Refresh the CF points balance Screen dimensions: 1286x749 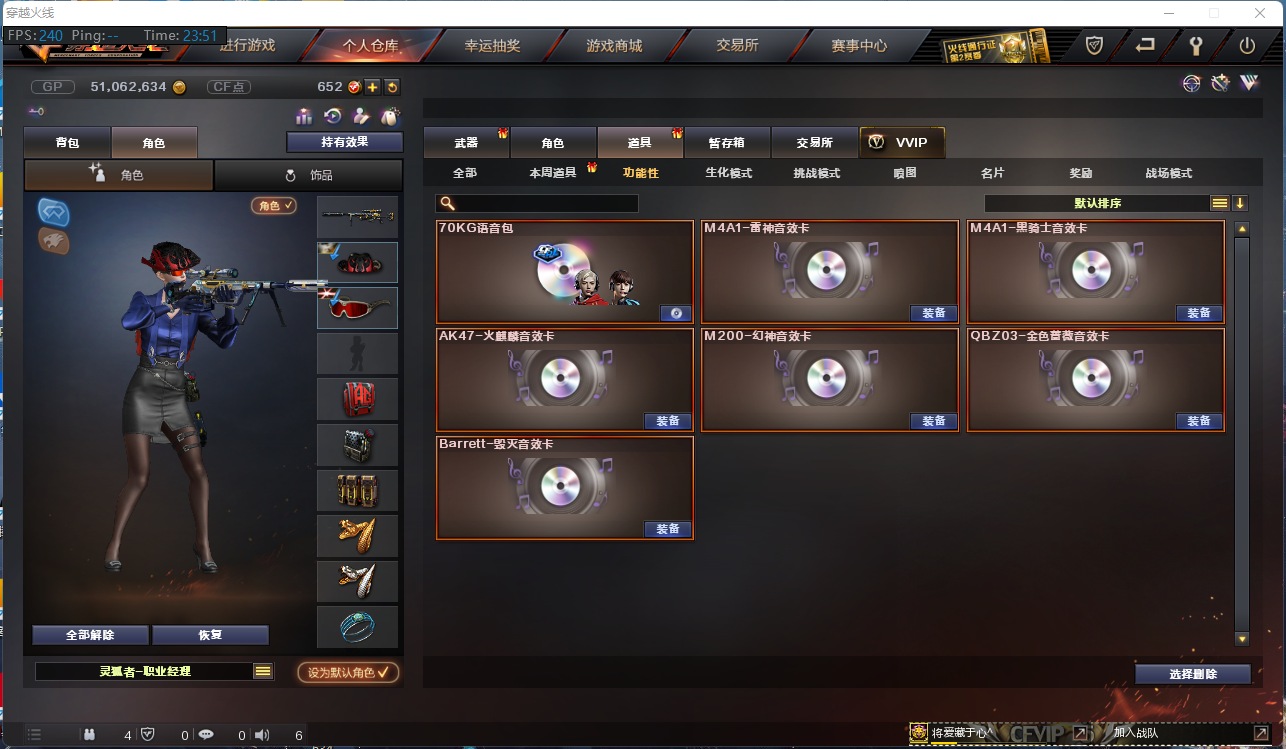point(392,87)
